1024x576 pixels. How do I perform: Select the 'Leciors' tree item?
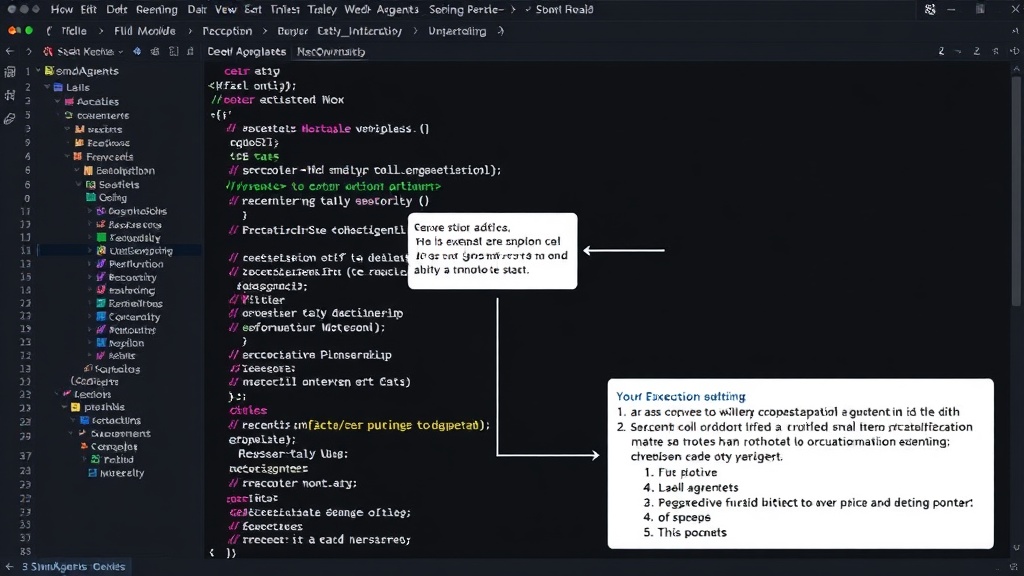click(92, 394)
